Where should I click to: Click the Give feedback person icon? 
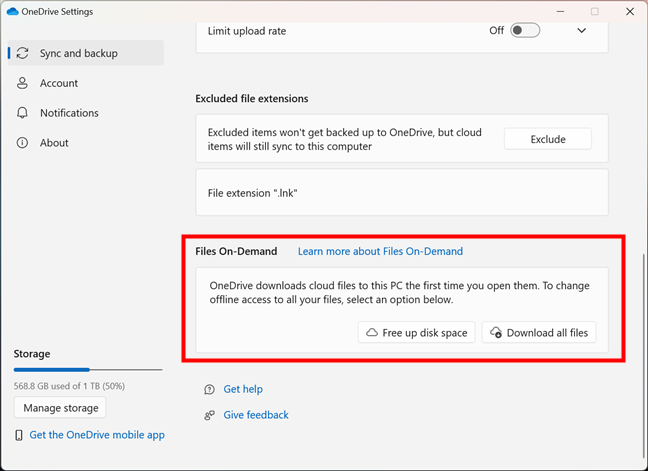coord(209,415)
